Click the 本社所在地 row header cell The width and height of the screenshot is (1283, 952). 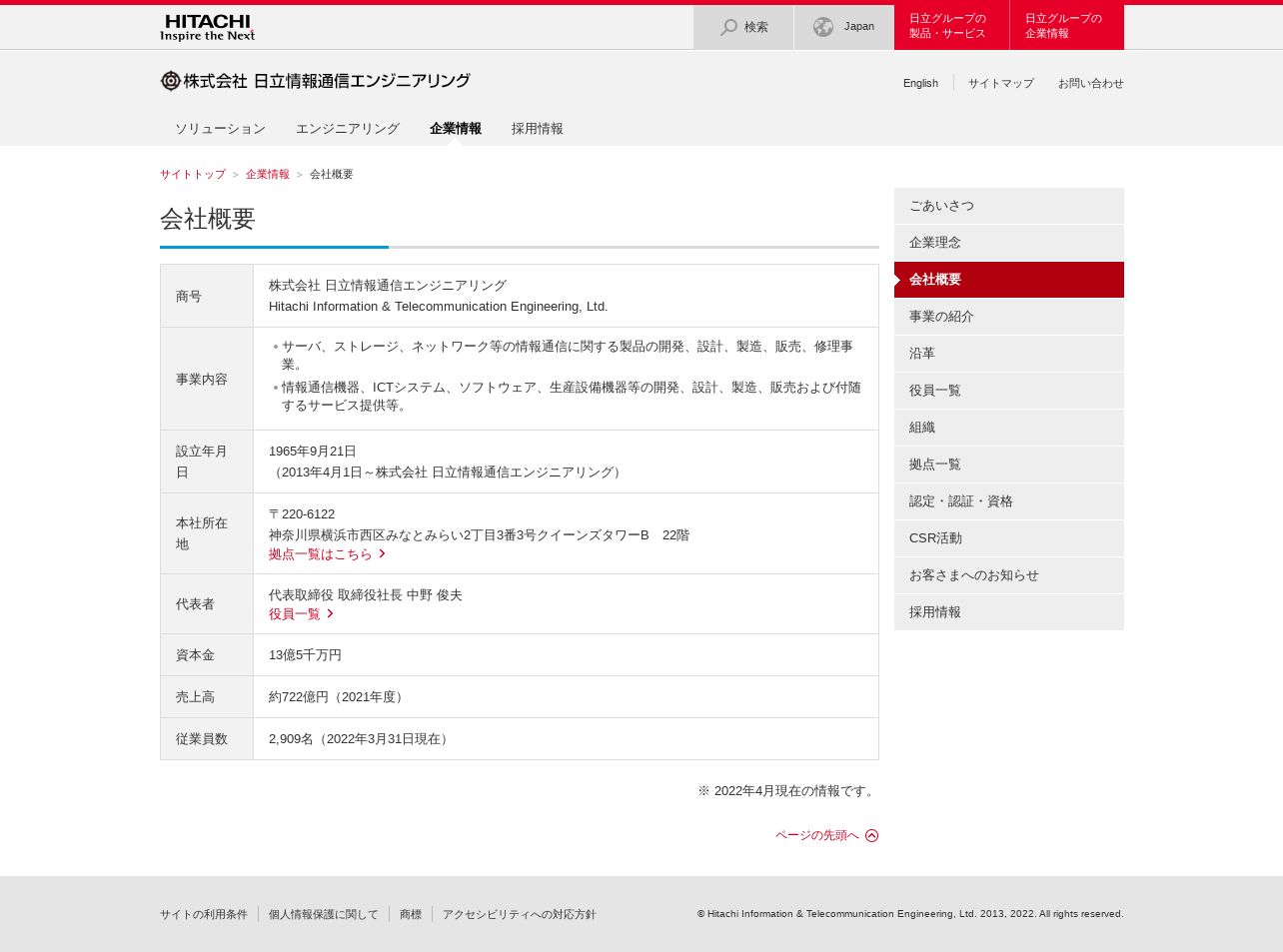(x=207, y=533)
